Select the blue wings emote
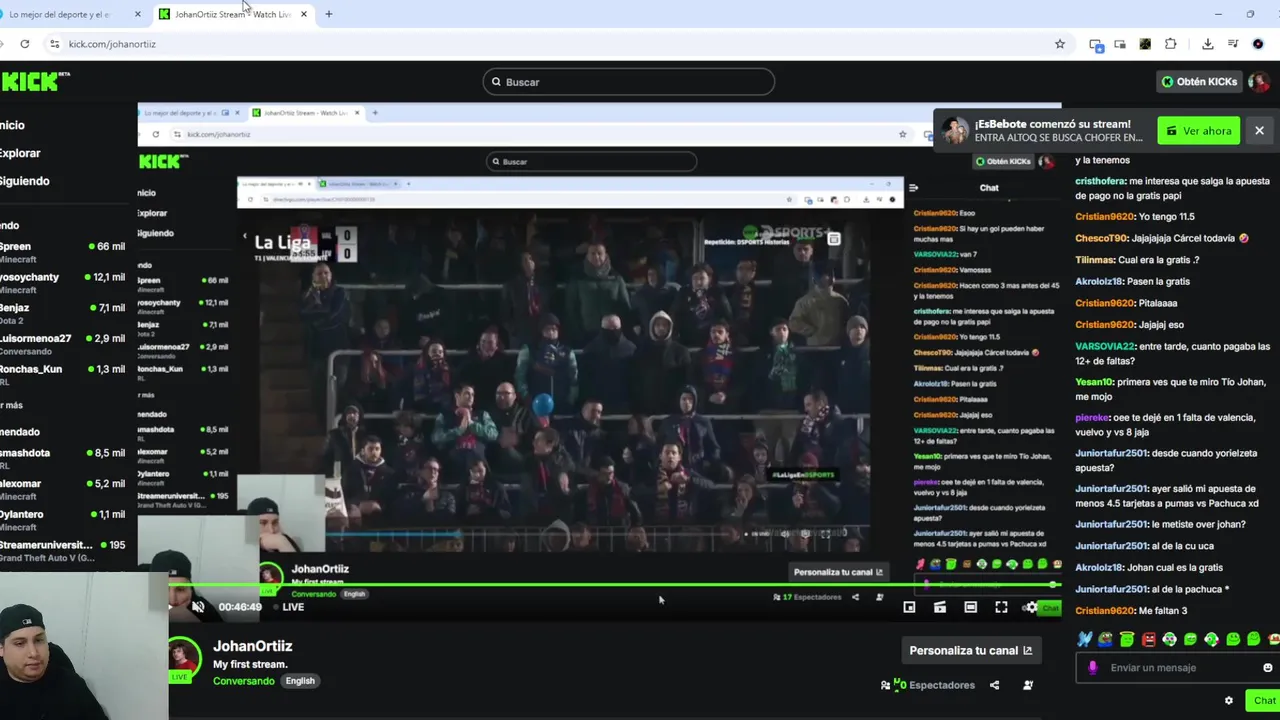 [1084, 639]
